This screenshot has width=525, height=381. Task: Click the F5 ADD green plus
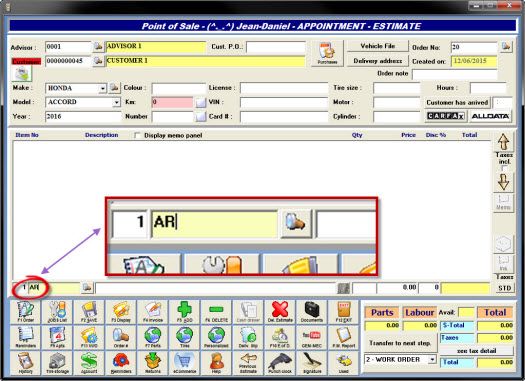point(184,312)
